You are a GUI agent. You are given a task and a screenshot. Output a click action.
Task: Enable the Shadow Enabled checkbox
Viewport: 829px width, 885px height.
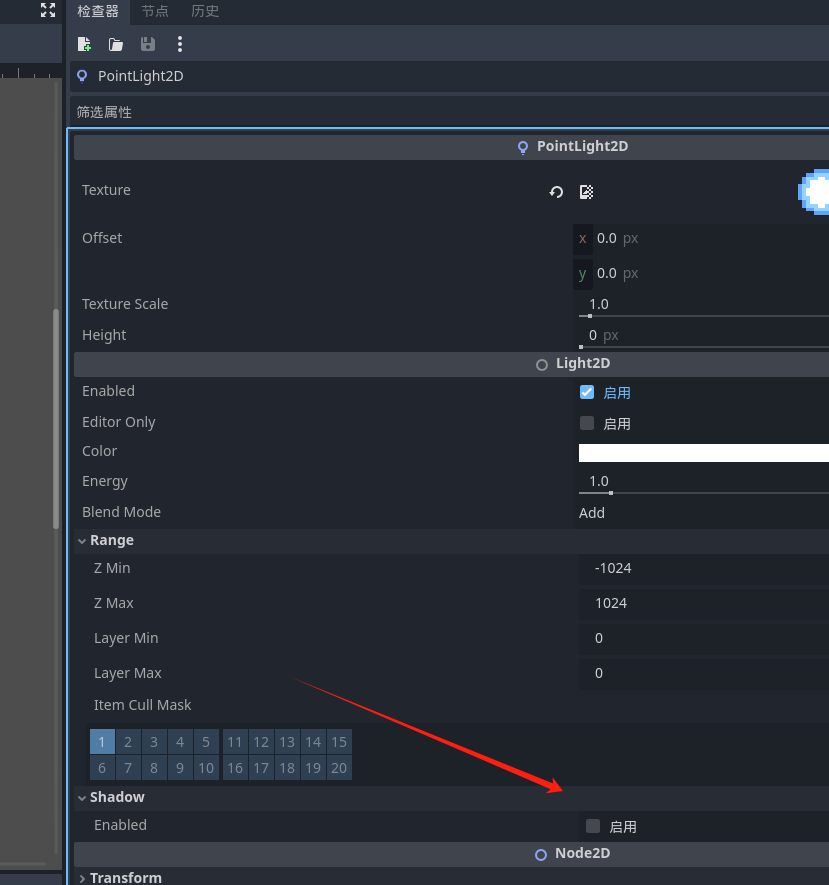point(593,826)
